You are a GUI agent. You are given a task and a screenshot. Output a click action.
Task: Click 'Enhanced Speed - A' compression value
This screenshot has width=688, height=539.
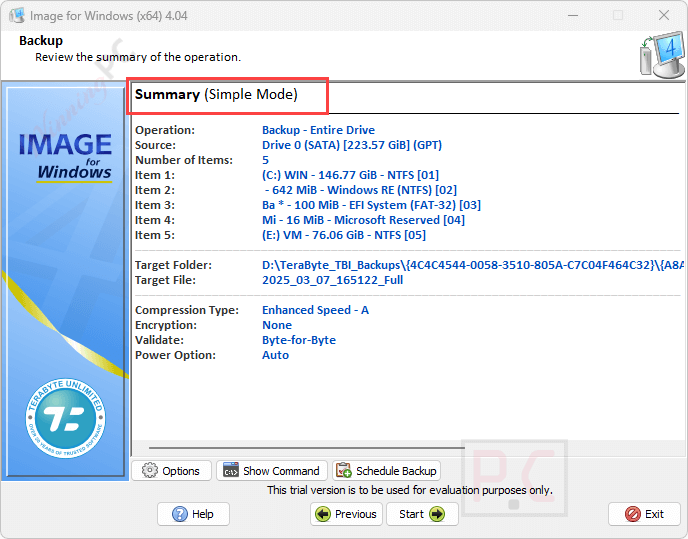click(315, 310)
